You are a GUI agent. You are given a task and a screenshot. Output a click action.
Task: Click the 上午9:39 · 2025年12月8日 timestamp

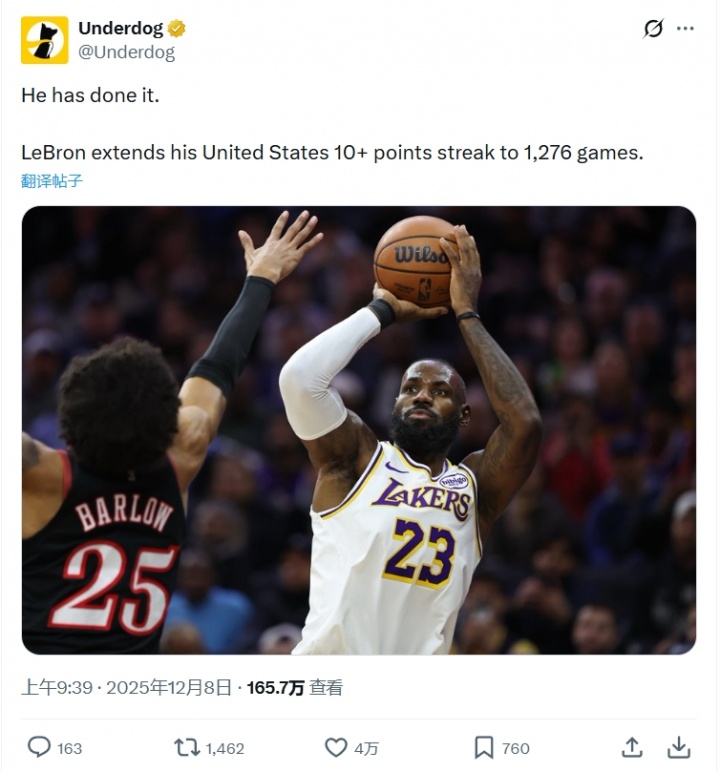[x=127, y=687]
